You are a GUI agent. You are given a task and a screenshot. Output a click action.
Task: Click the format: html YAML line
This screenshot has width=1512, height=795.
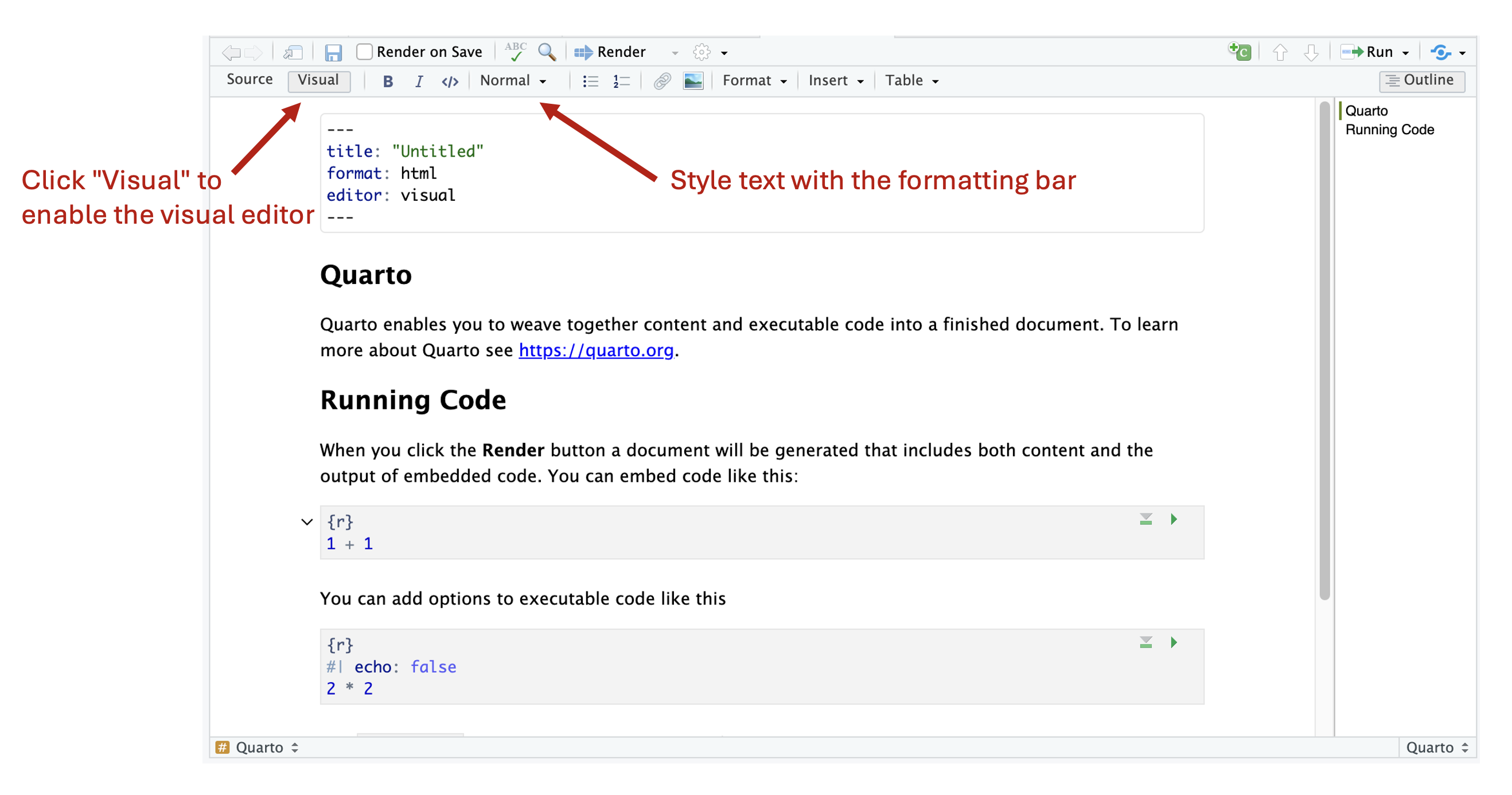point(381,173)
